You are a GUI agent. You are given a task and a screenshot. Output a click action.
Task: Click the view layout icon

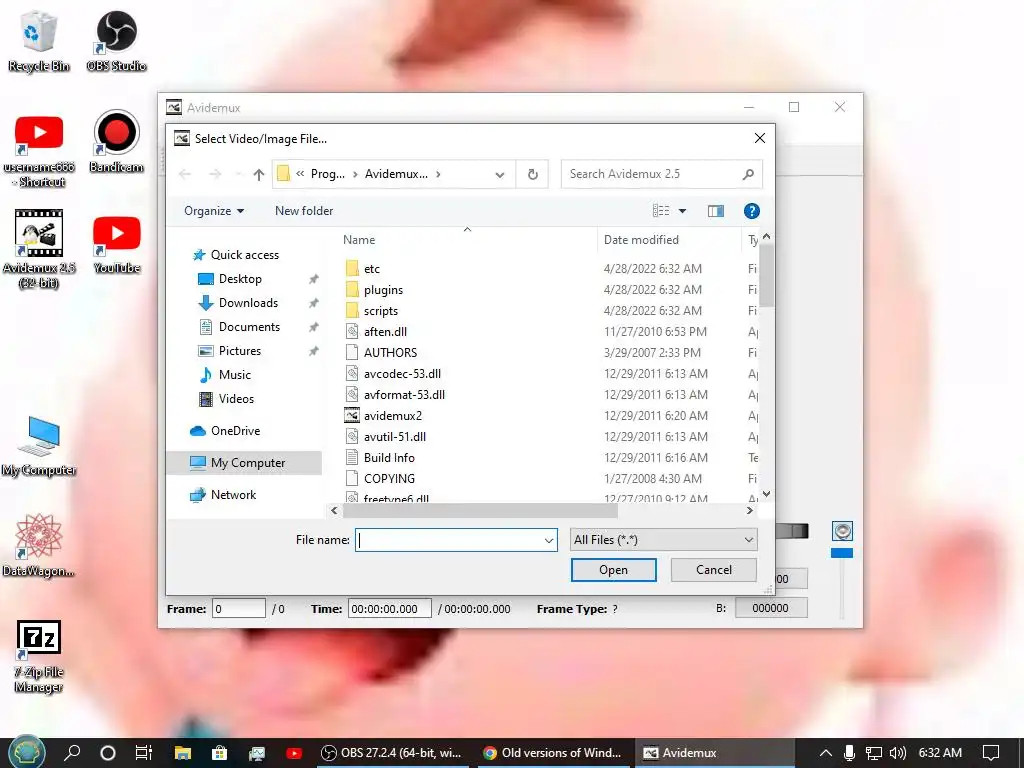661,210
